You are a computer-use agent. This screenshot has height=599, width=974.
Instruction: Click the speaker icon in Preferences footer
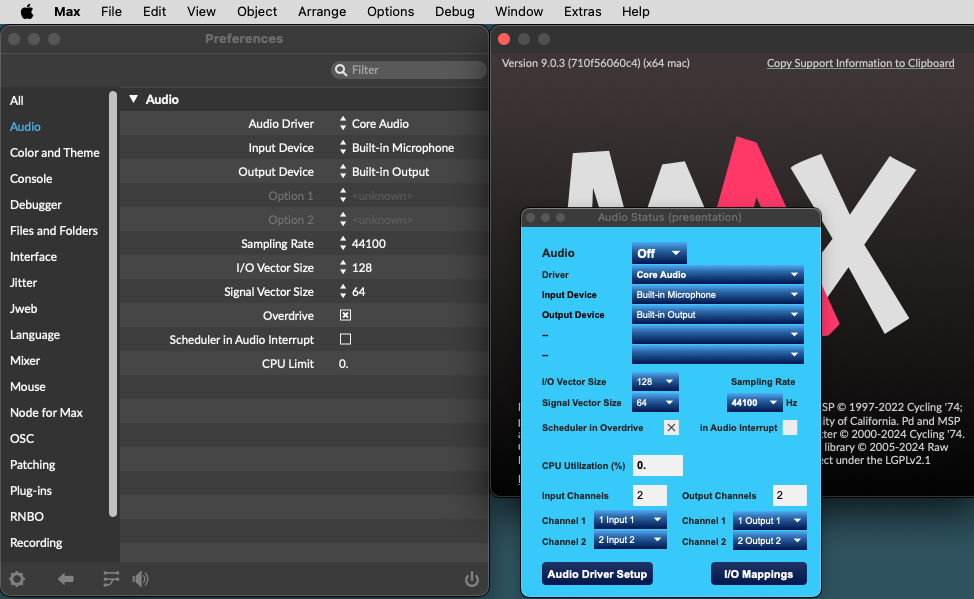click(140, 579)
